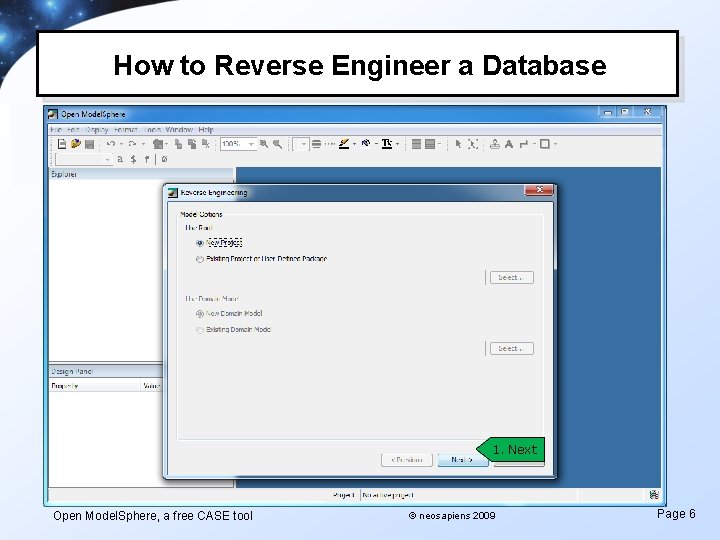Click the Select button under Domain Model
The width and height of the screenshot is (720, 540).
(512, 349)
